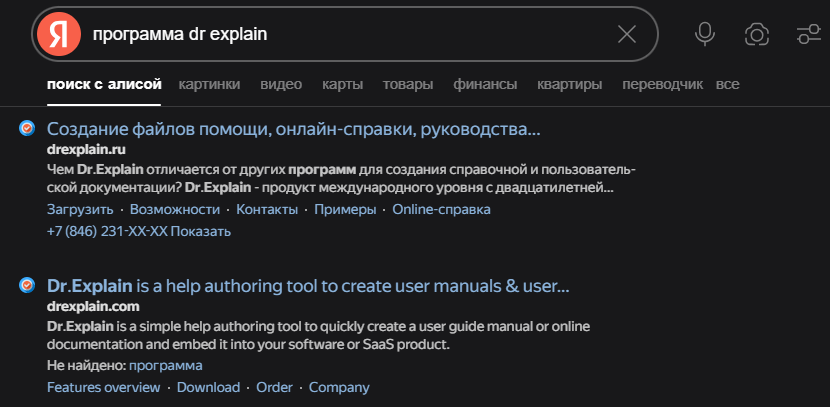Open the Загрузить sitelink
Screen dimensions: 830x407
pos(80,209)
